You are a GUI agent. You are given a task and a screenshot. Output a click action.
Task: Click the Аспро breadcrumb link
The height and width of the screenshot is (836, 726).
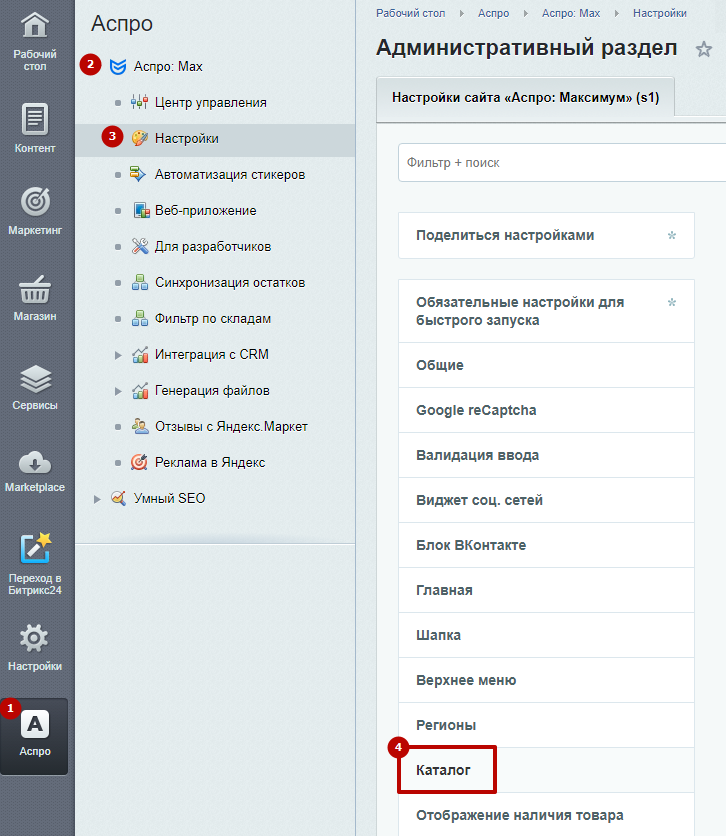pyautogui.click(x=494, y=13)
